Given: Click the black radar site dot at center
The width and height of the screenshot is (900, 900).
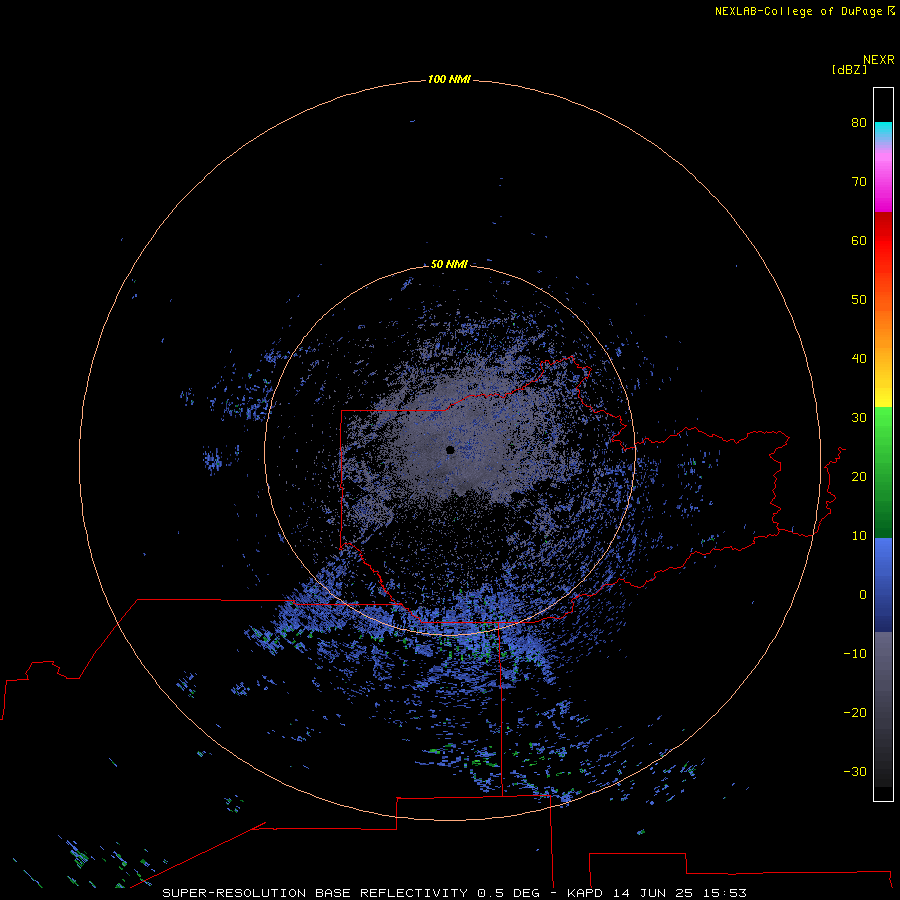Looking at the screenshot, I should coord(450,450).
